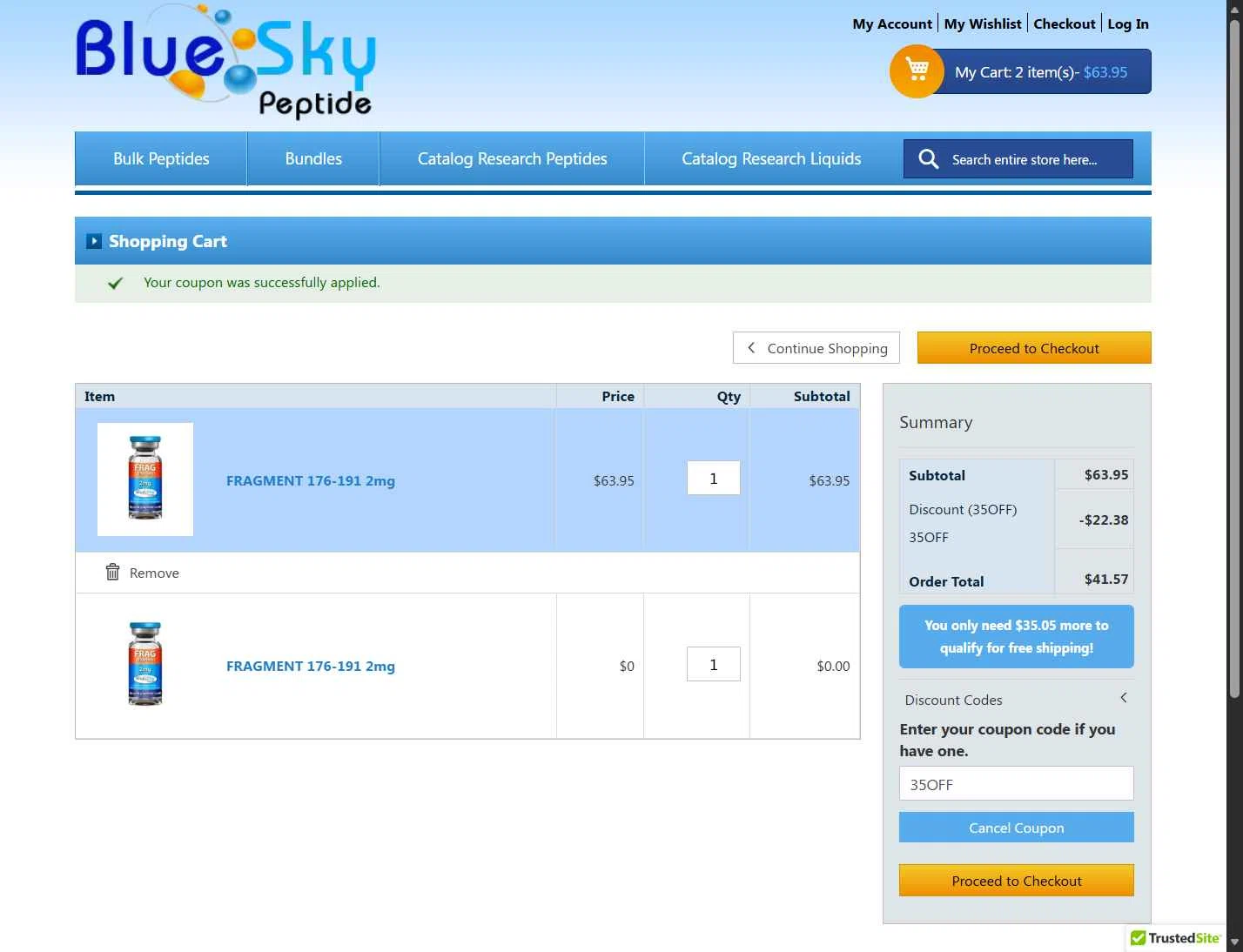
Task: Click the Shopping Cart header arrow icon
Action: 94,241
